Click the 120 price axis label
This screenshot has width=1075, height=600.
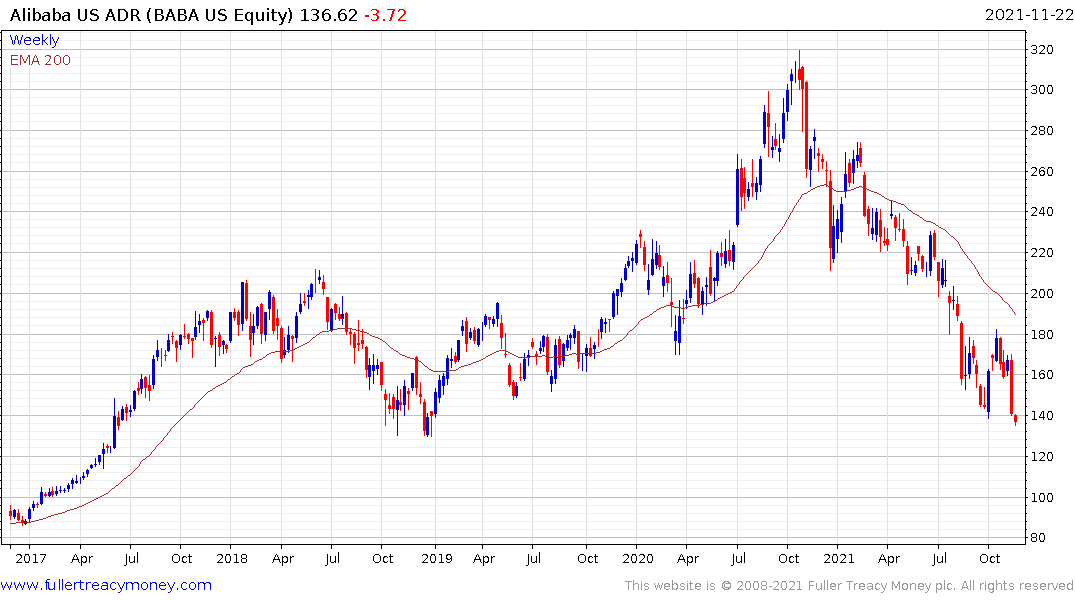point(1042,457)
